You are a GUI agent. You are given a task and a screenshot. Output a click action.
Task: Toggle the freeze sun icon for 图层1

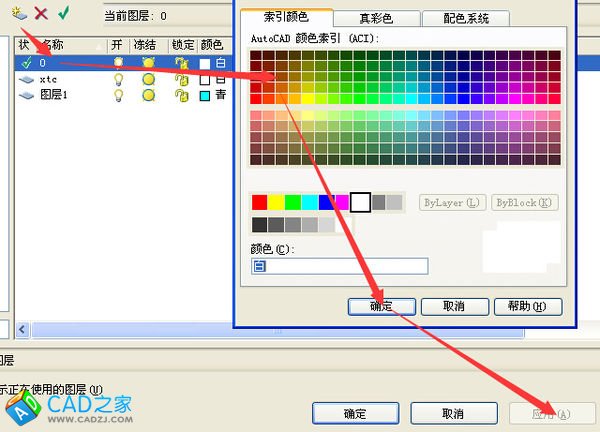(x=148, y=95)
